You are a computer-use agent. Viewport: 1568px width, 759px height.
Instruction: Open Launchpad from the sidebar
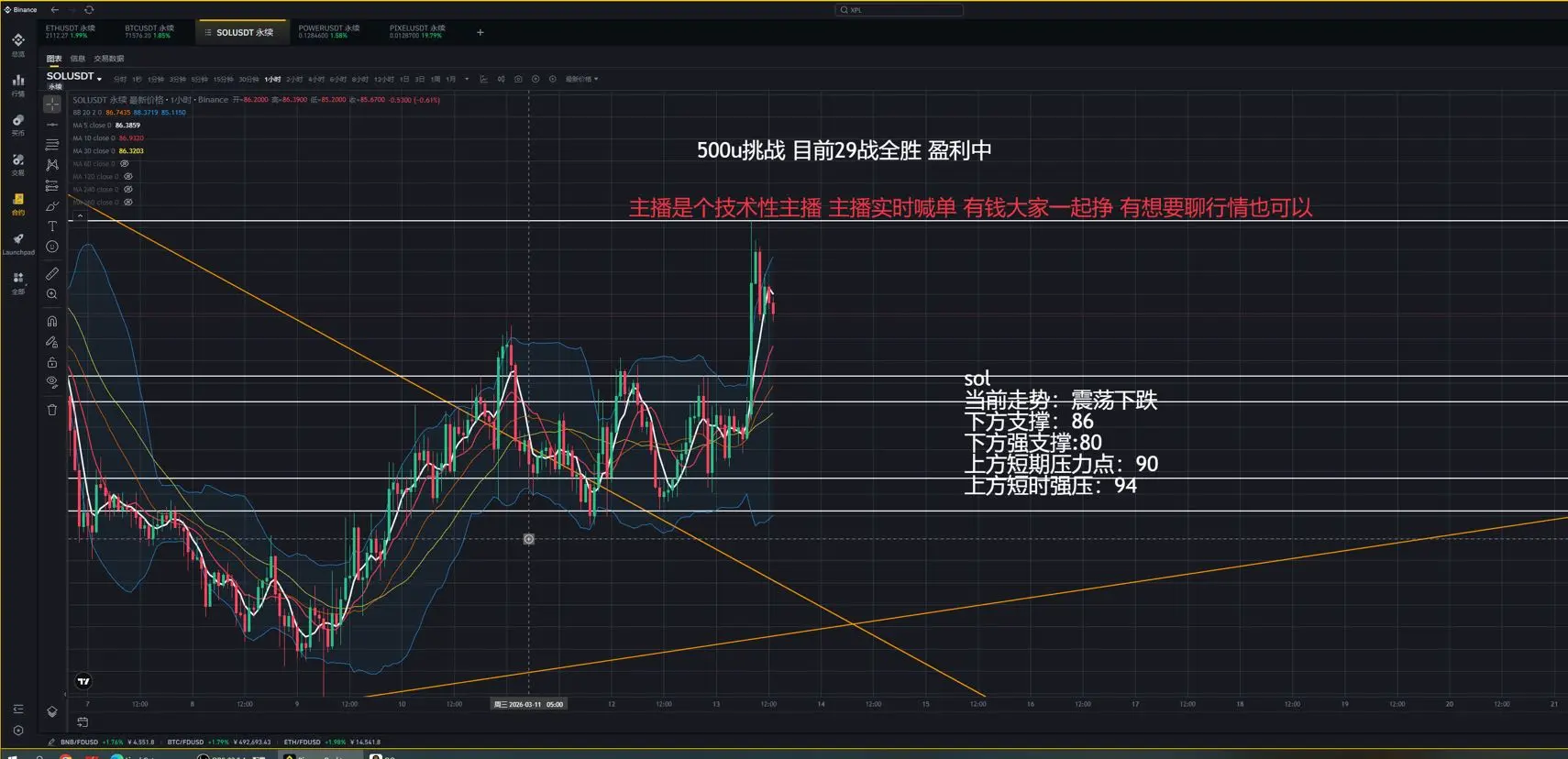click(18, 243)
